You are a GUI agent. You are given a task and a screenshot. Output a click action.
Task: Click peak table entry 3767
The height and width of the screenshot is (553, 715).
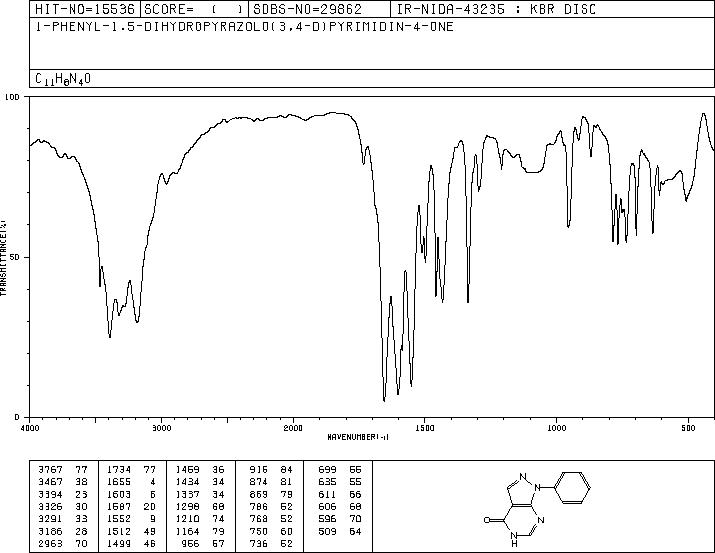coord(50,470)
